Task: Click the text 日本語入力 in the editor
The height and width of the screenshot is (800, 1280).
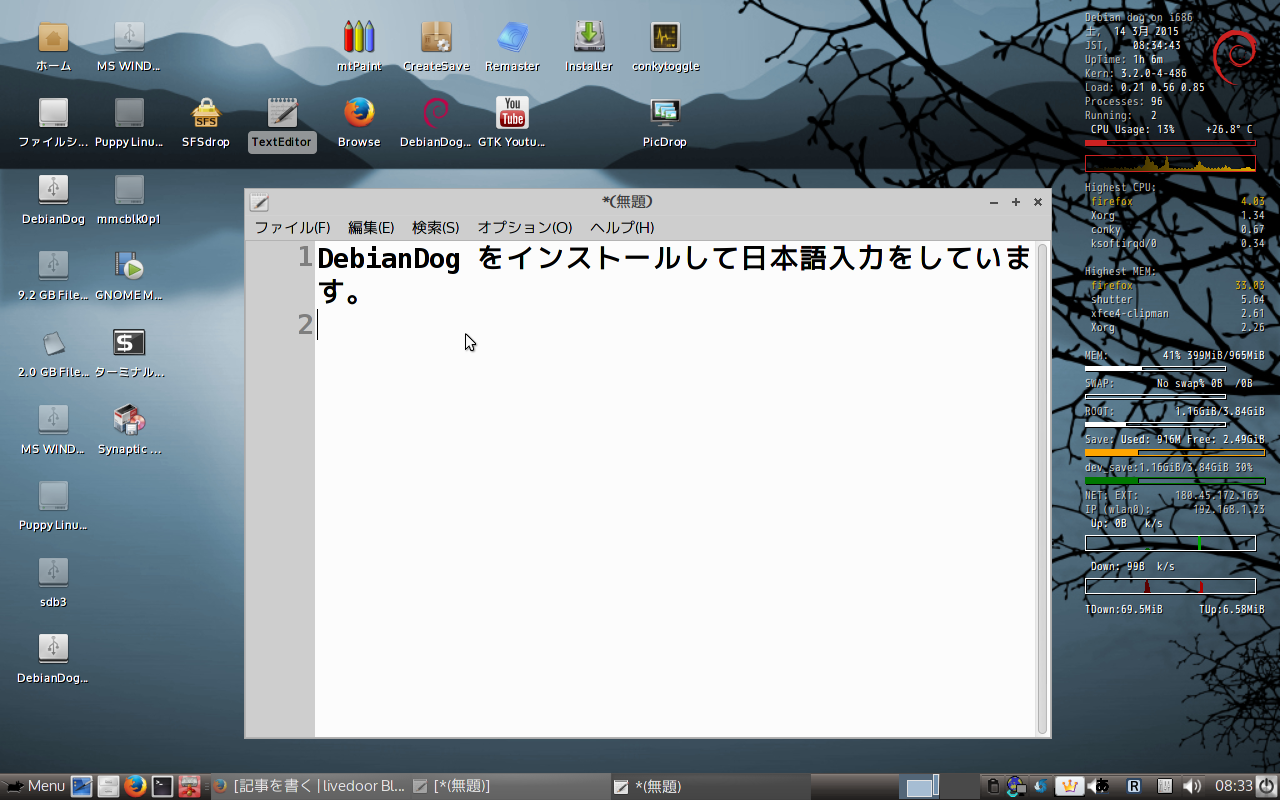Action: click(813, 260)
